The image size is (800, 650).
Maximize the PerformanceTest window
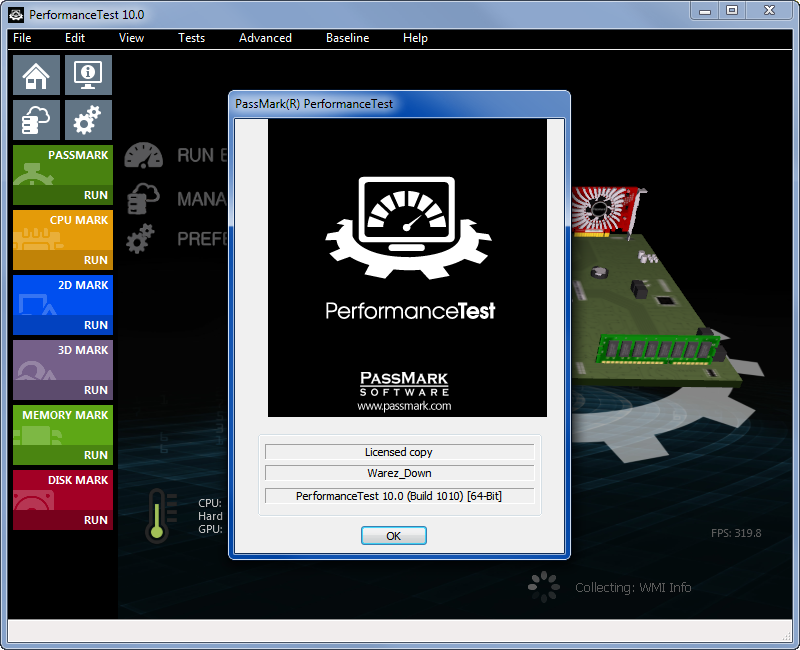pyautogui.click(x=732, y=11)
